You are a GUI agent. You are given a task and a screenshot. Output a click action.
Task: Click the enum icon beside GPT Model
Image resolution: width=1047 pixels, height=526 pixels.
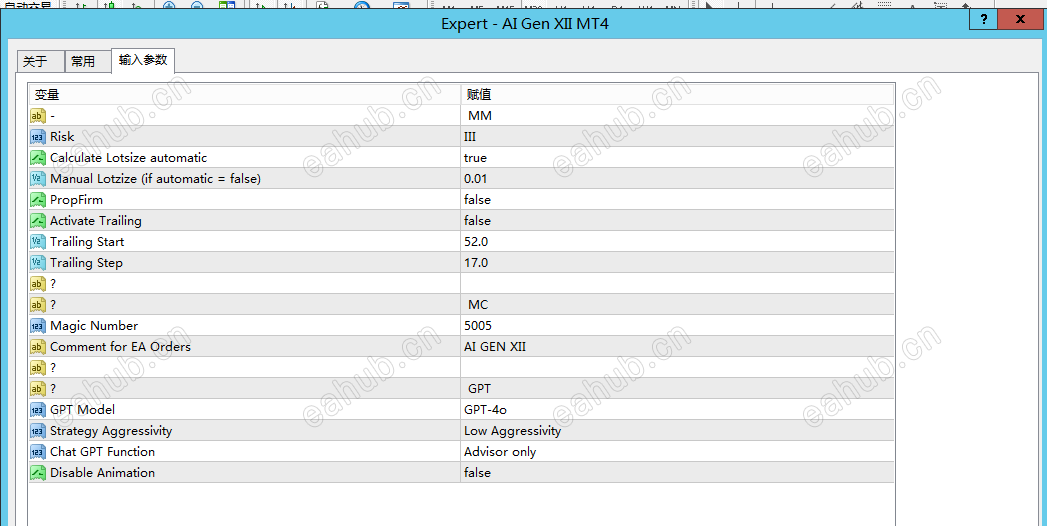click(37, 410)
